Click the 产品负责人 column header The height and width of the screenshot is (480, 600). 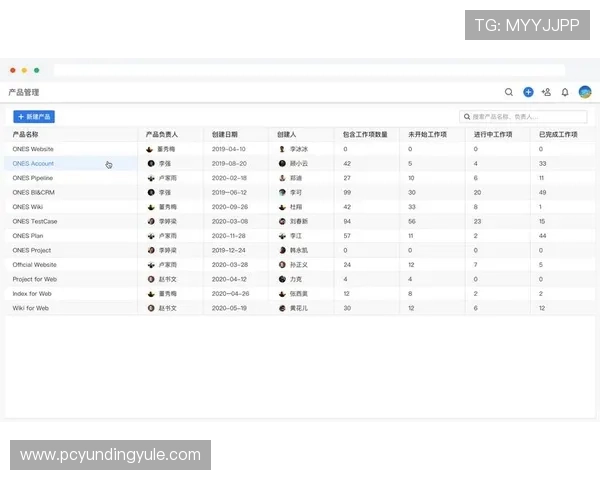click(x=161, y=134)
